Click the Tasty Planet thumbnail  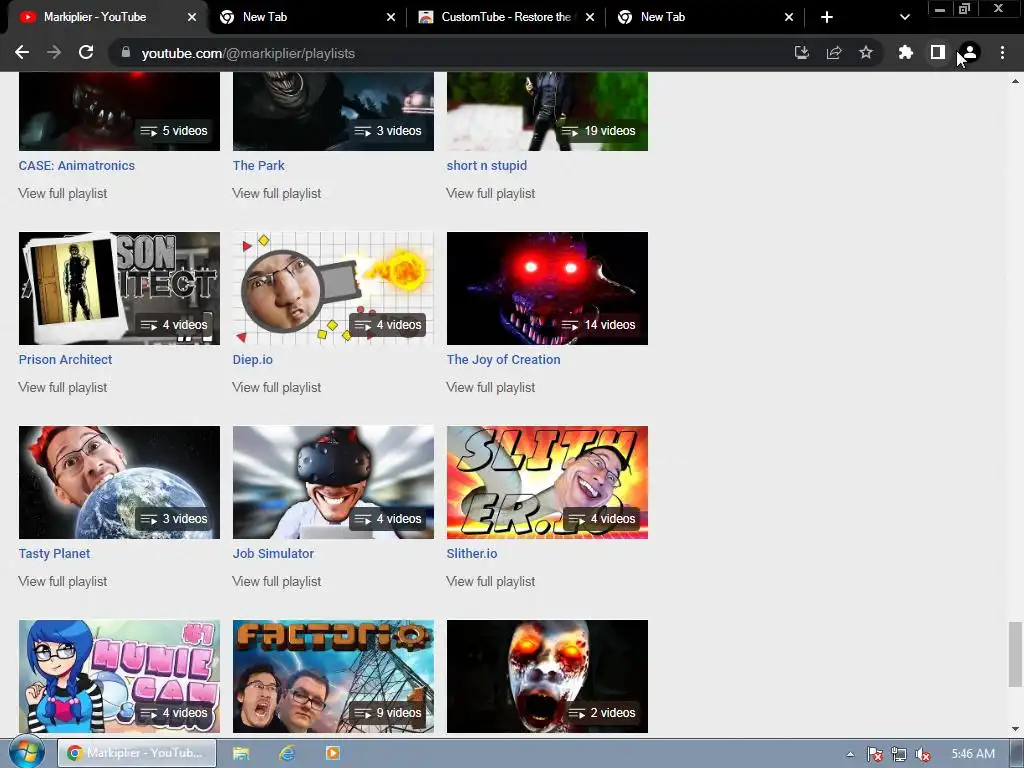click(x=120, y=482)
